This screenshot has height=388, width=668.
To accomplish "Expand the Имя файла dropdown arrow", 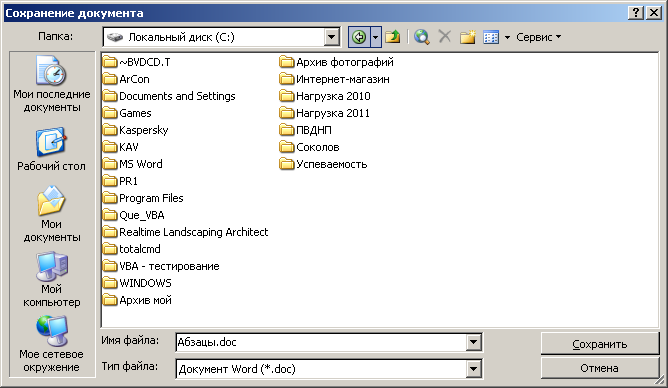I will coord(473,342).
